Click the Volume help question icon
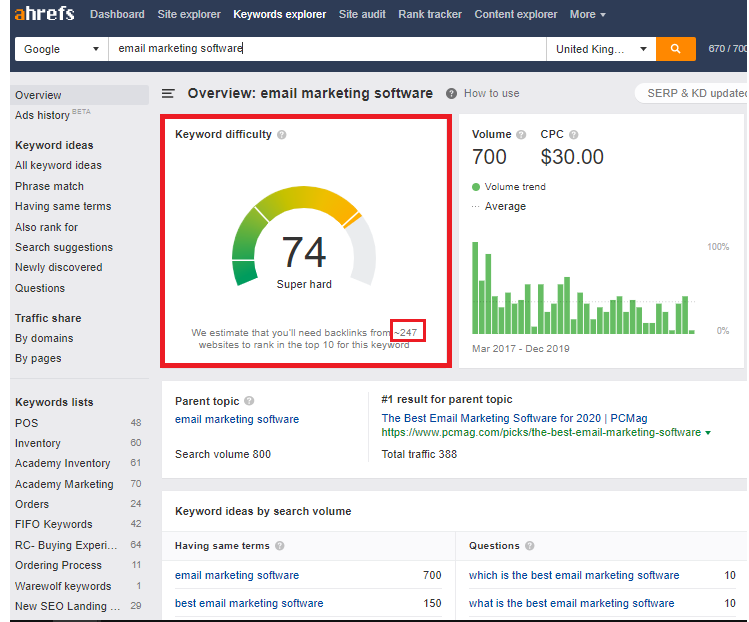Image resolution: width=749 pixels, height=622 pixels. 521,135
